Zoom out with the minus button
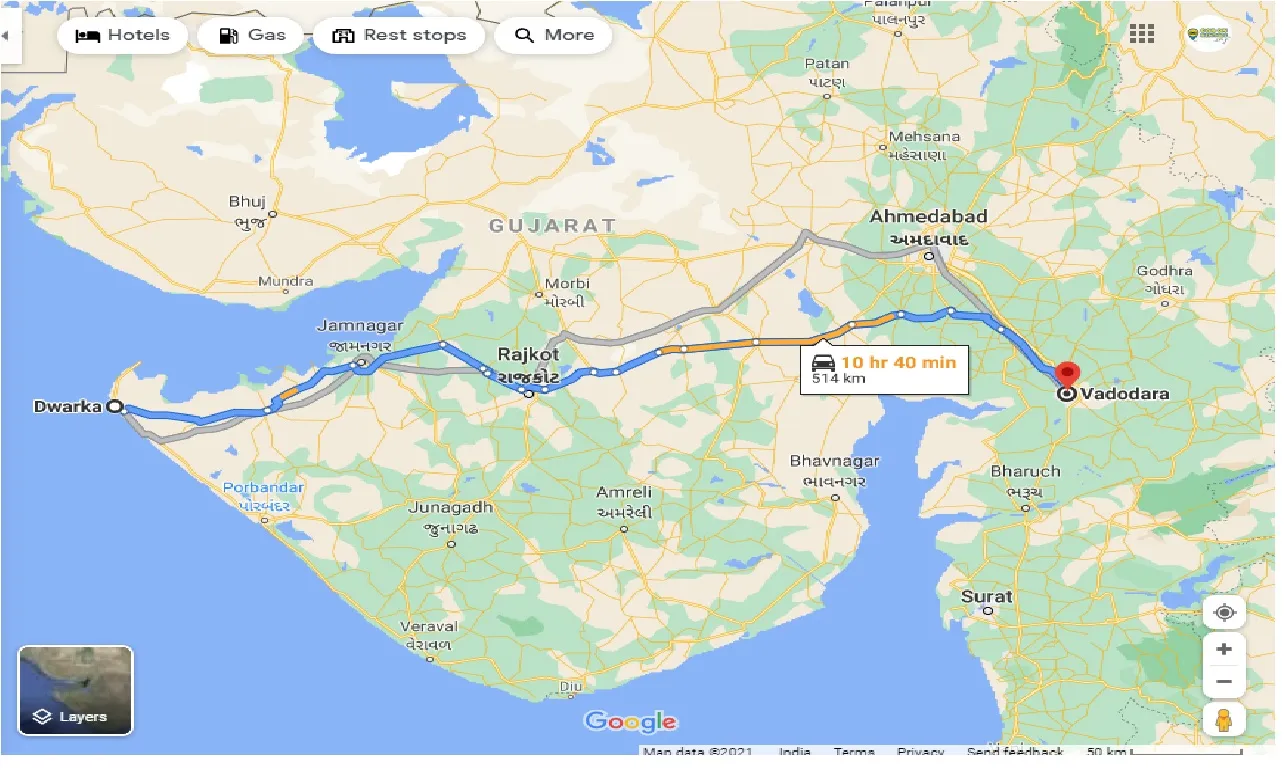1284x770 pixels. click(1224, 683)
